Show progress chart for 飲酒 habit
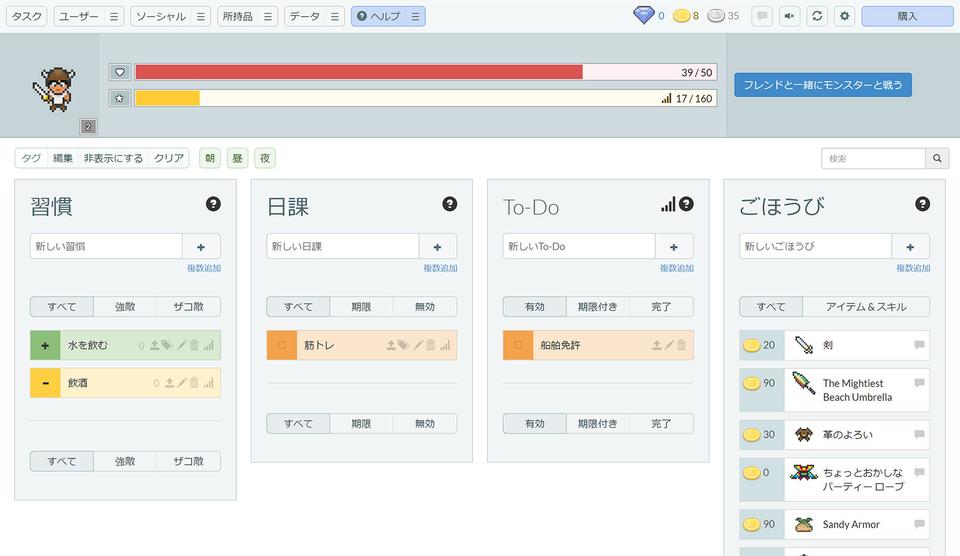This screenshot has height=556, width=960. pos(209,383)
